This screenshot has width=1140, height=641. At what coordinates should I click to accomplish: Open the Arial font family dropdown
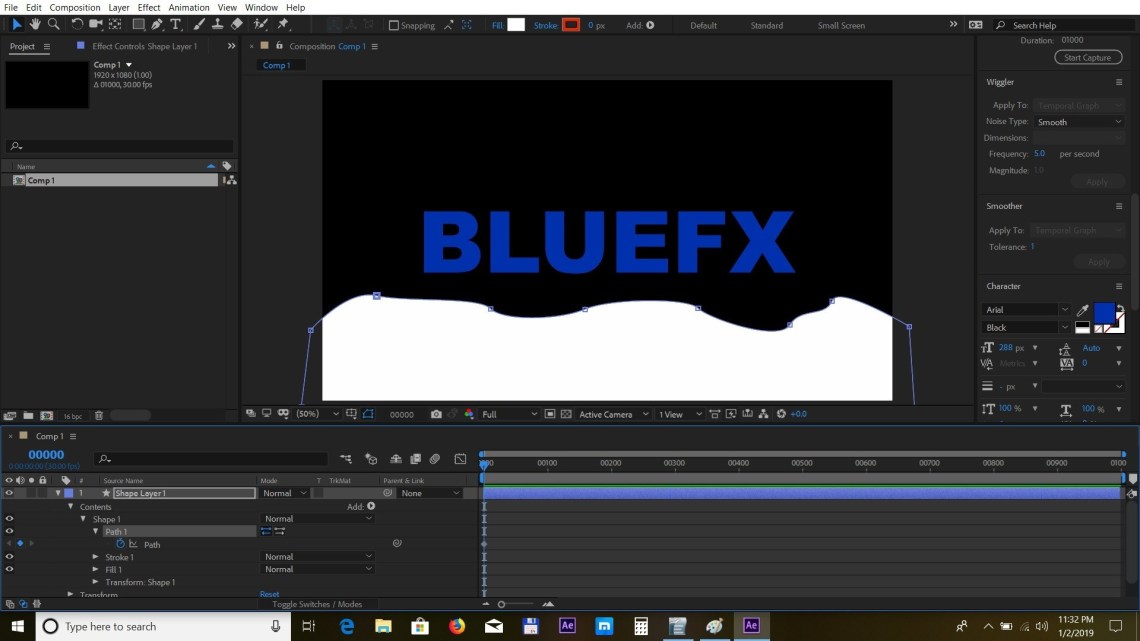click(1025, 310)
